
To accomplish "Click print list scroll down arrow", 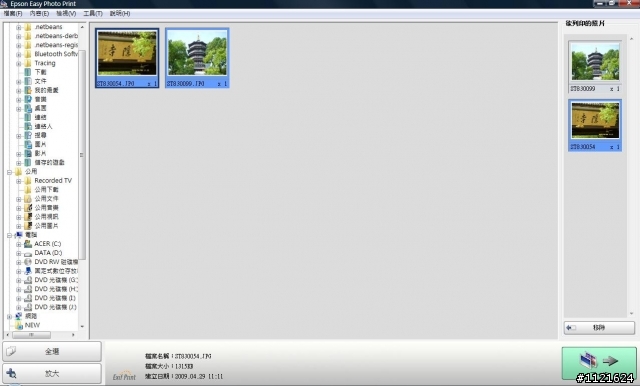I will tap(631, 313).
